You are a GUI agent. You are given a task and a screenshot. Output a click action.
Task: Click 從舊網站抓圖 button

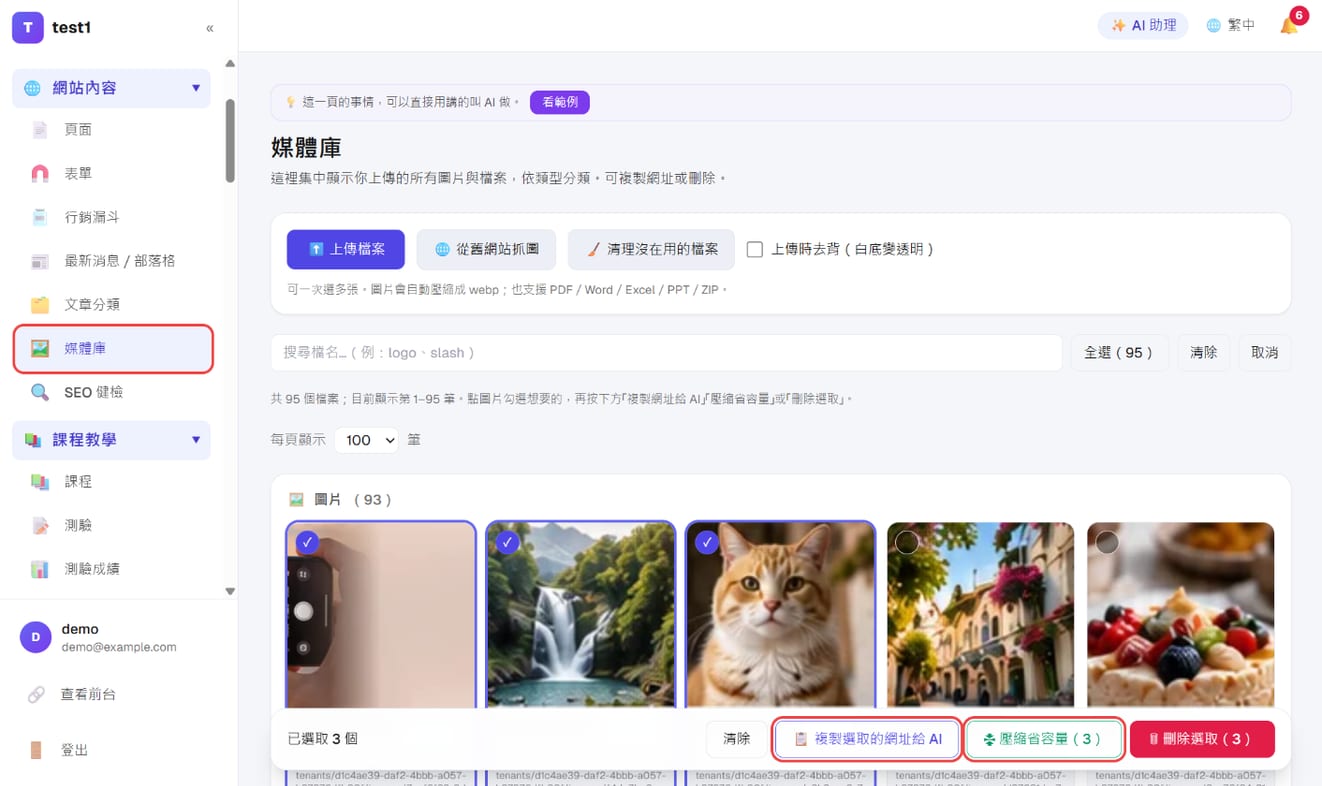coord(487,250)
